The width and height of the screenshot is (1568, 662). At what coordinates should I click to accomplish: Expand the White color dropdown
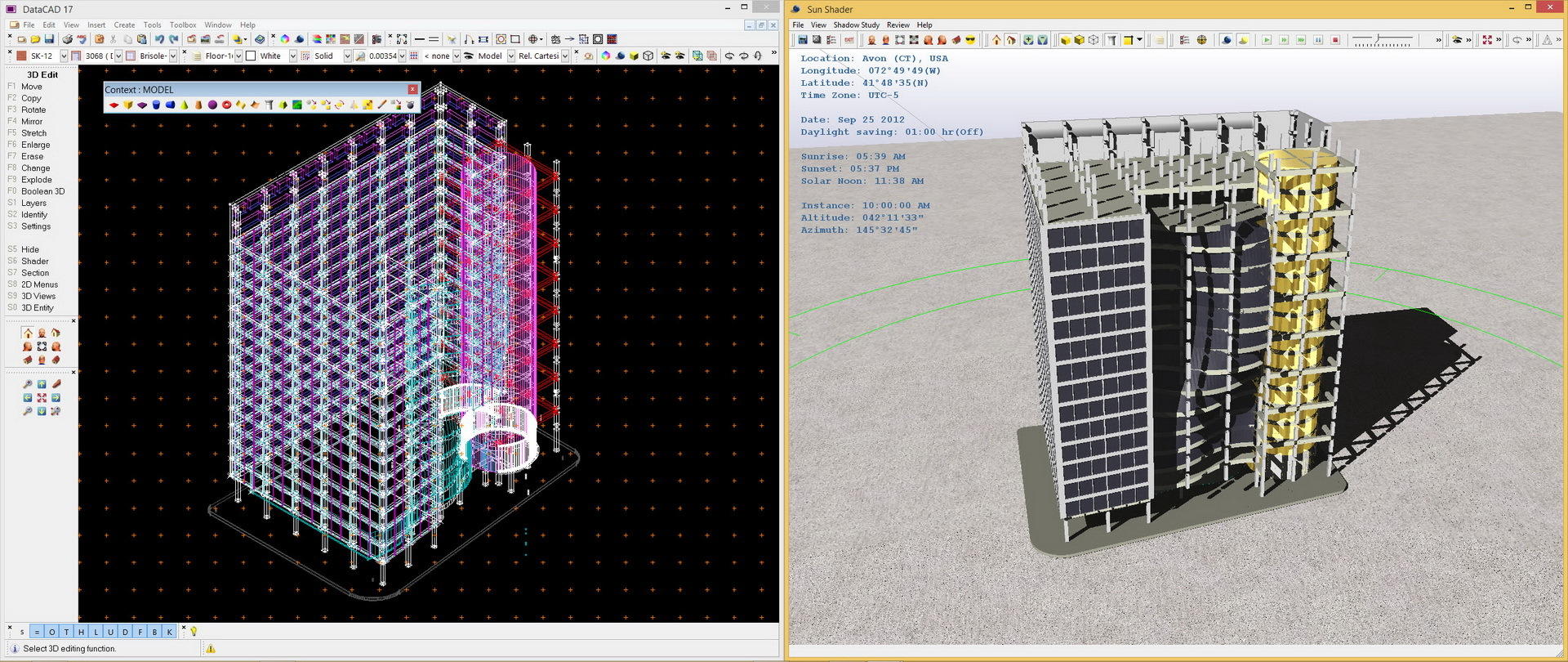(292, 56)
